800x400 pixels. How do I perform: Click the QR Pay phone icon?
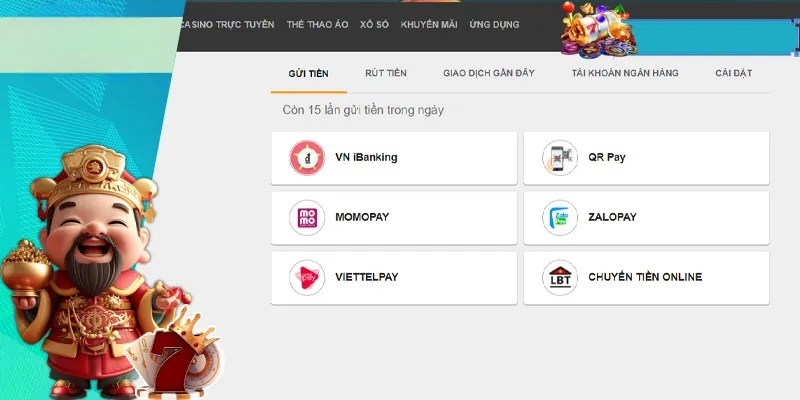(x=560, y=158)
